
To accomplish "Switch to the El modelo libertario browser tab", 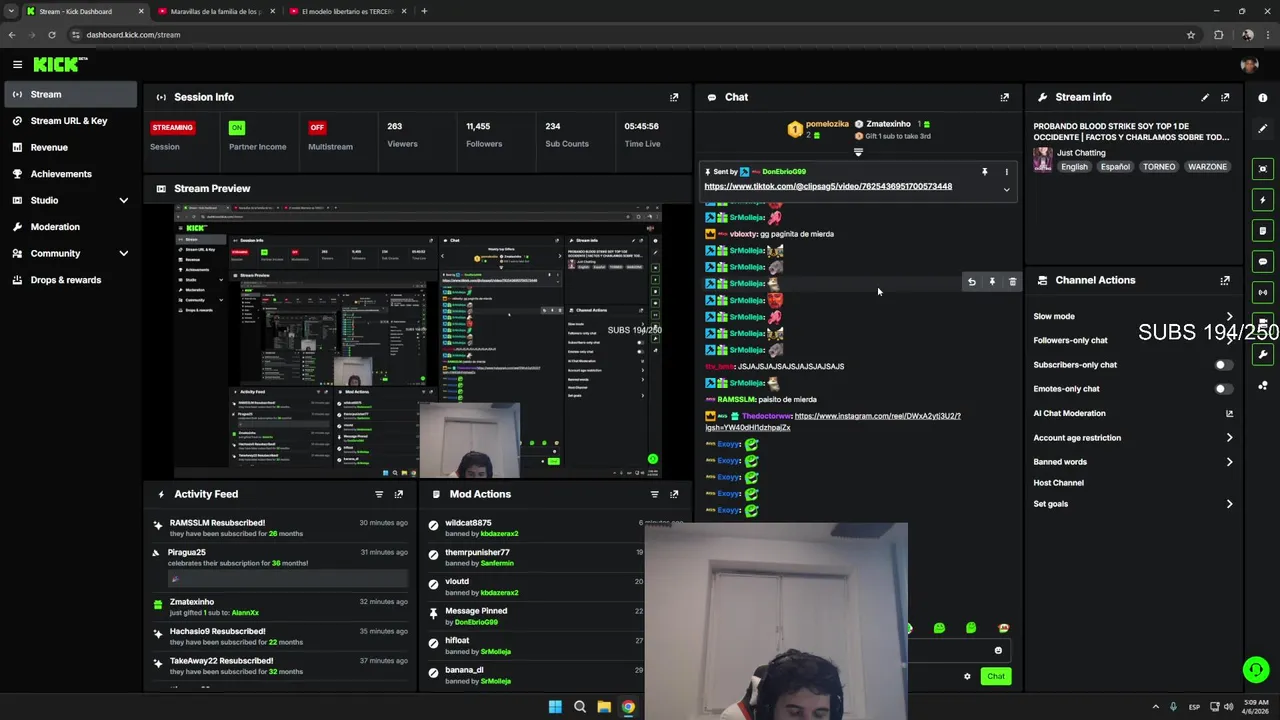I will pos(346,11).
